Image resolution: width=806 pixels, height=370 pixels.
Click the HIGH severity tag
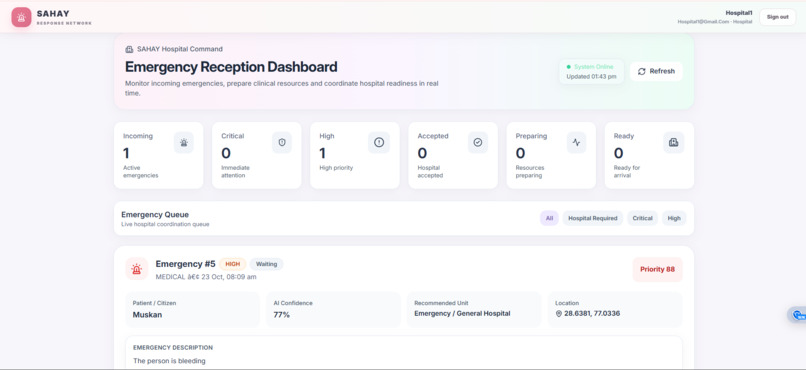(233, 264)
